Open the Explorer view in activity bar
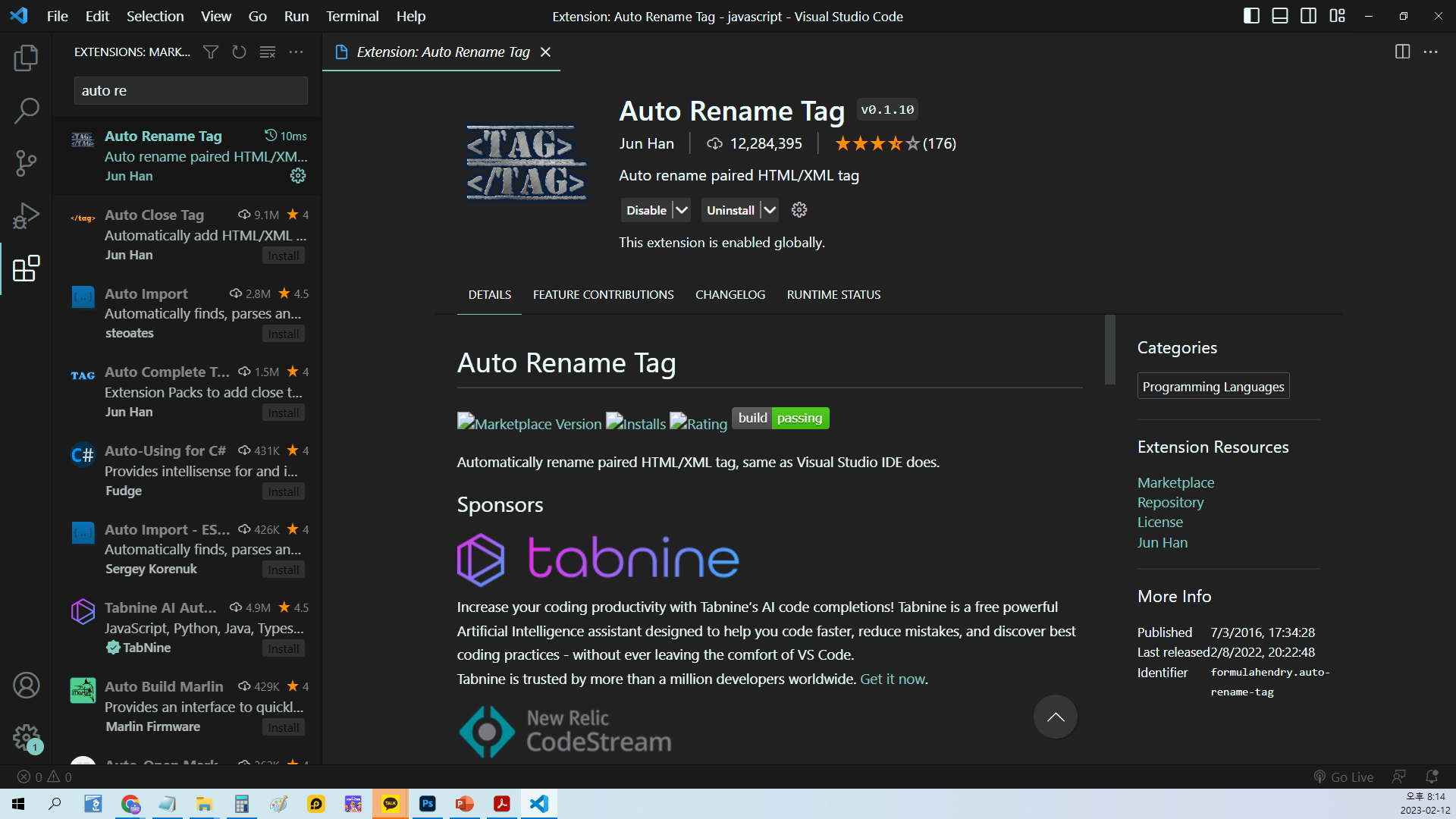This screenshot has width=1456, height=819. [x=26, y=58]
